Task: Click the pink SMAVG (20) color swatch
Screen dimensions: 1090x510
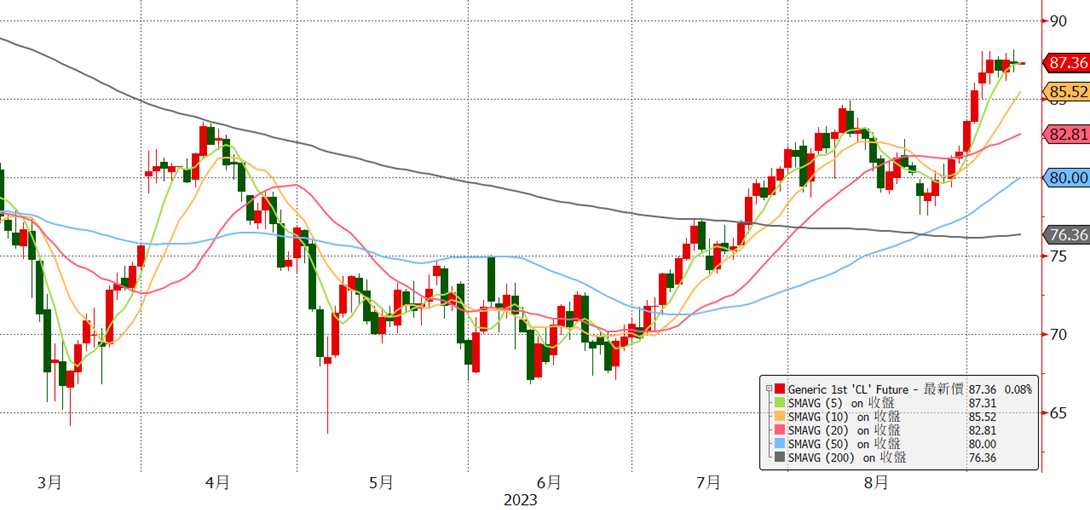Action: pyautogui.click(x=779, y=430)
